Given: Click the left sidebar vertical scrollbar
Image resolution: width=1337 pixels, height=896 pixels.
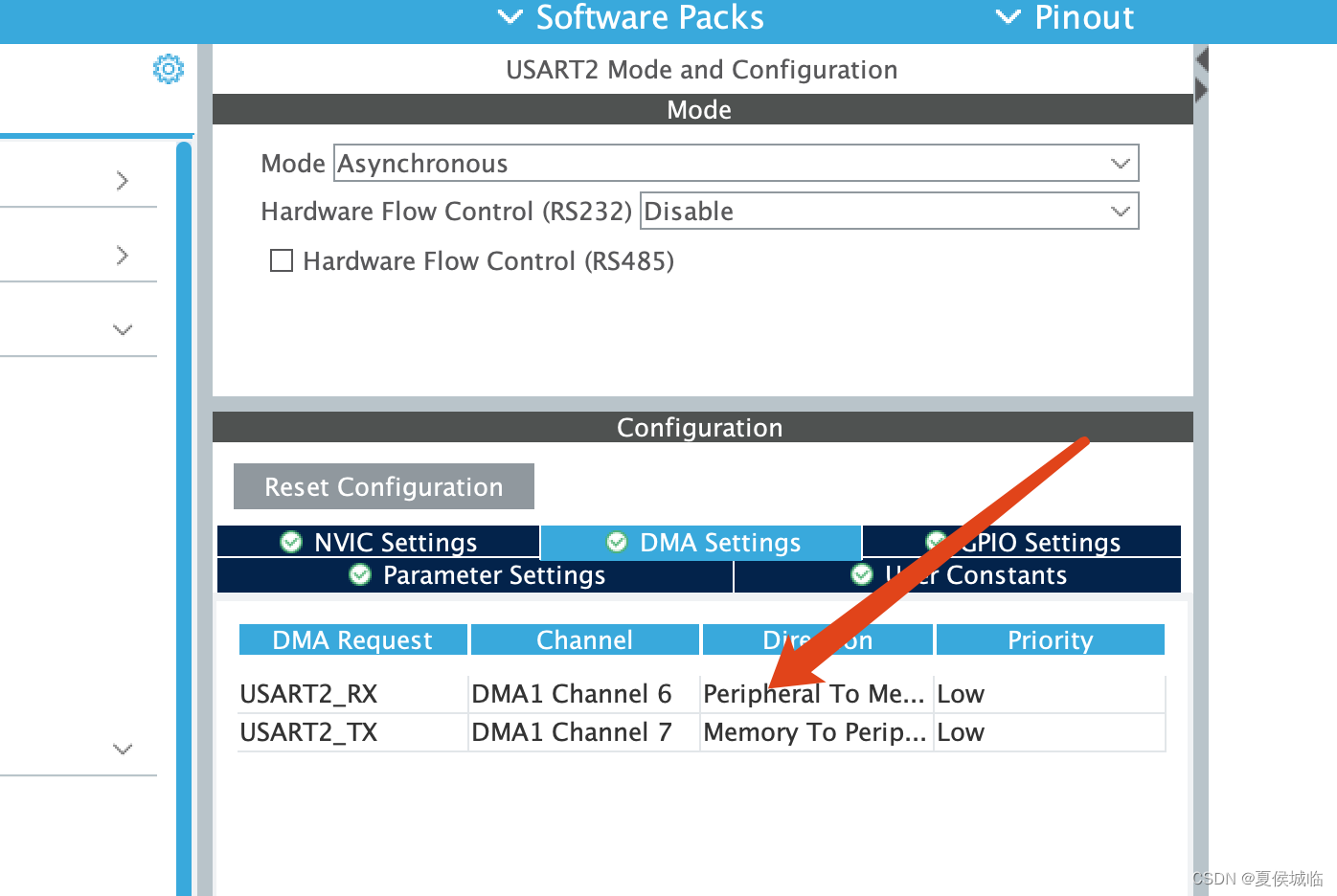Looking at the screenshot, I should [x=184, y=518].
